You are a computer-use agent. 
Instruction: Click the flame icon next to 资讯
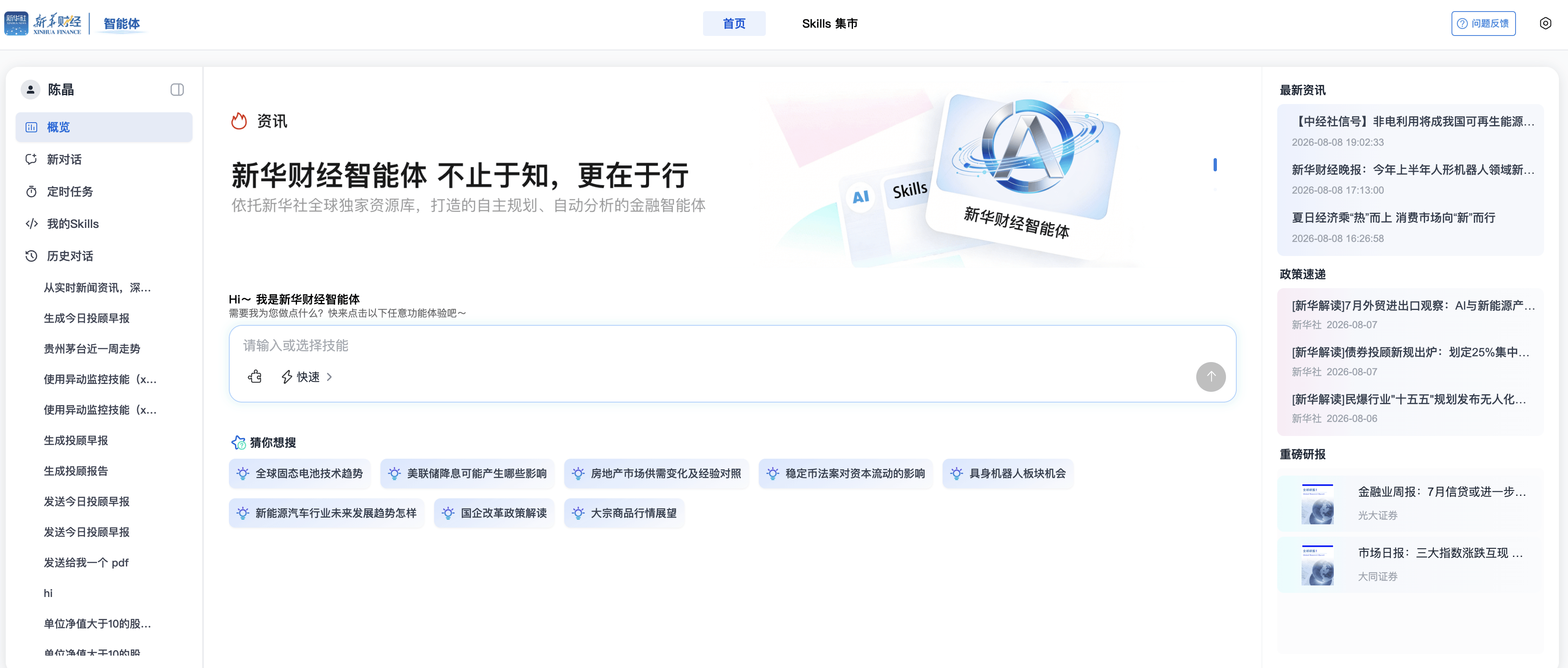coord(239,121)
